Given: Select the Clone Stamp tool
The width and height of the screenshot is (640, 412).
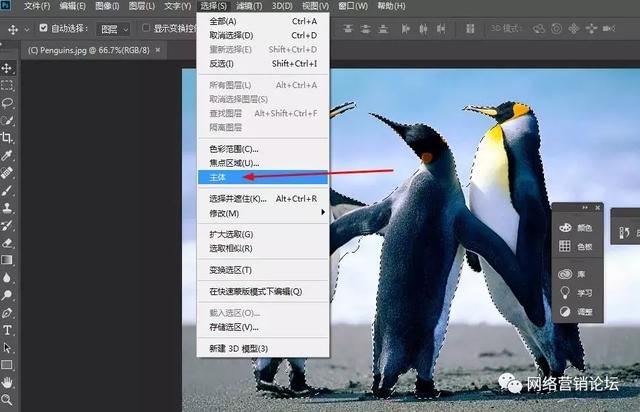Looking at the screenshot, I should (7, 208).
